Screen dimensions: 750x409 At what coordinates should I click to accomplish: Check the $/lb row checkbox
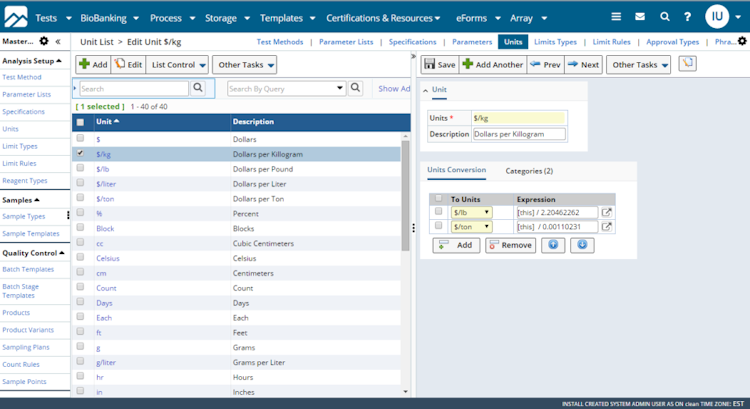click(80, 168)
